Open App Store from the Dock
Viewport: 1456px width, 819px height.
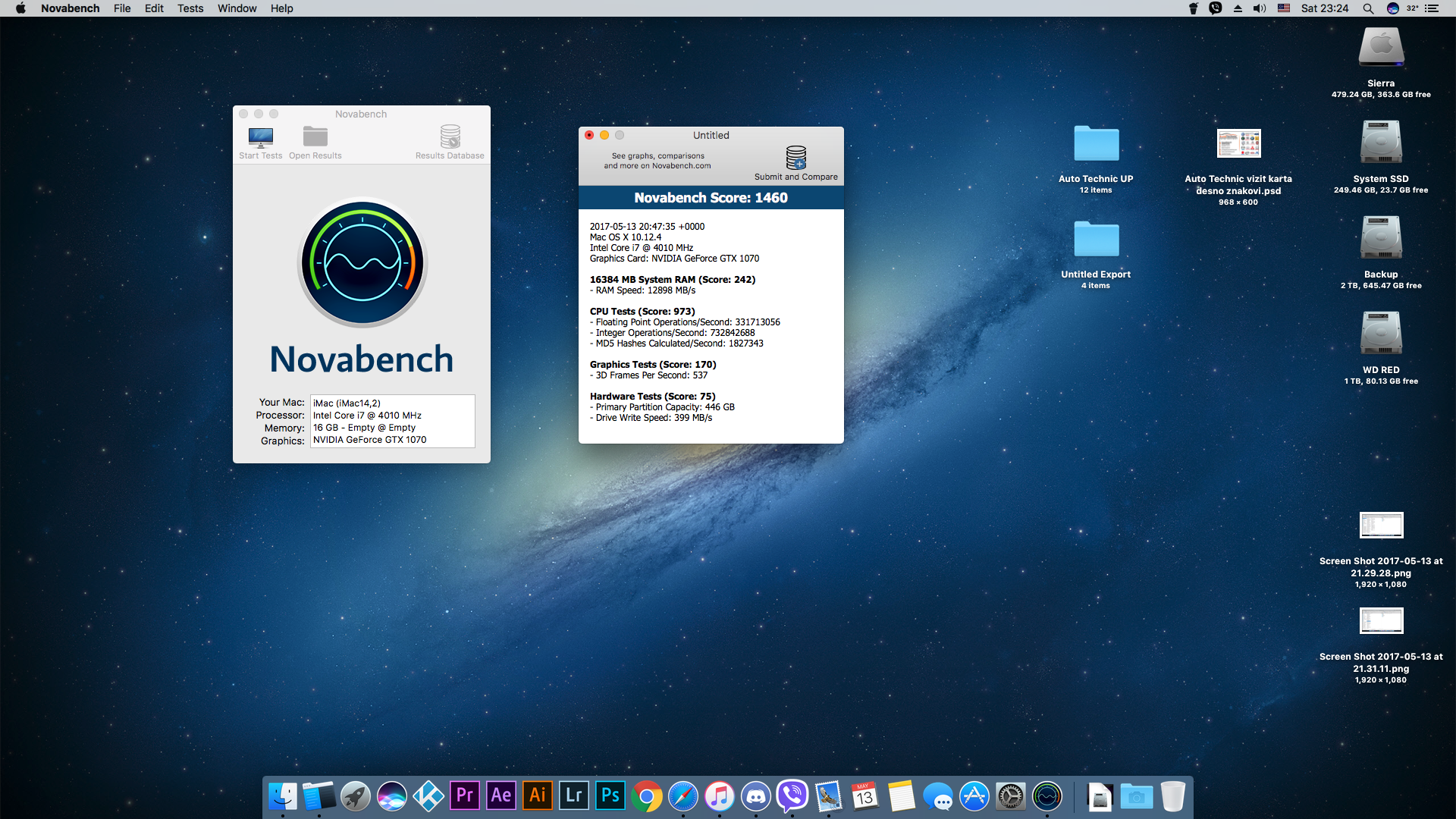coord(974,796)
